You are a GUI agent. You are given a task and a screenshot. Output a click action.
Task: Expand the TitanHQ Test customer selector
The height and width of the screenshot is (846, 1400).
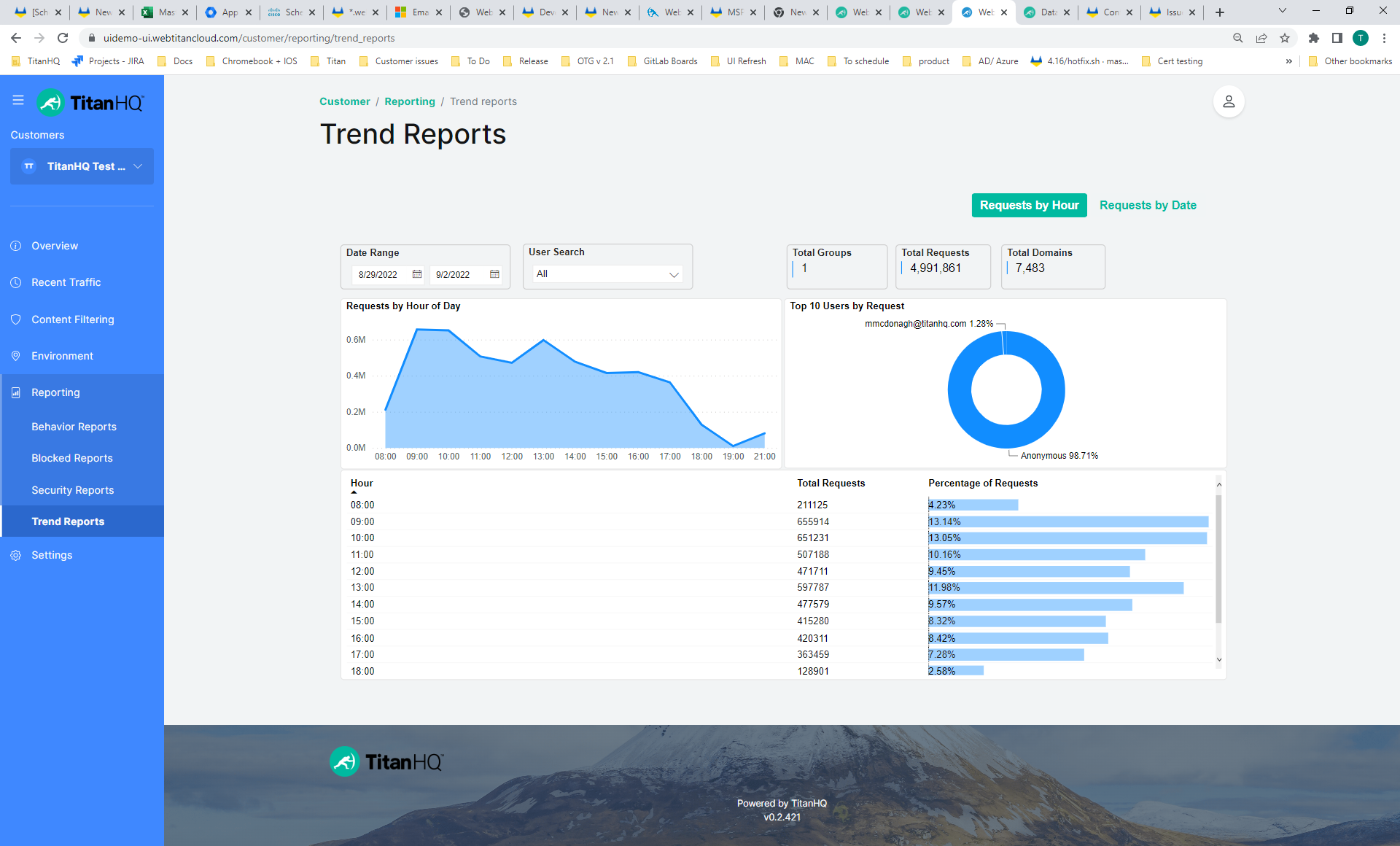82,166
